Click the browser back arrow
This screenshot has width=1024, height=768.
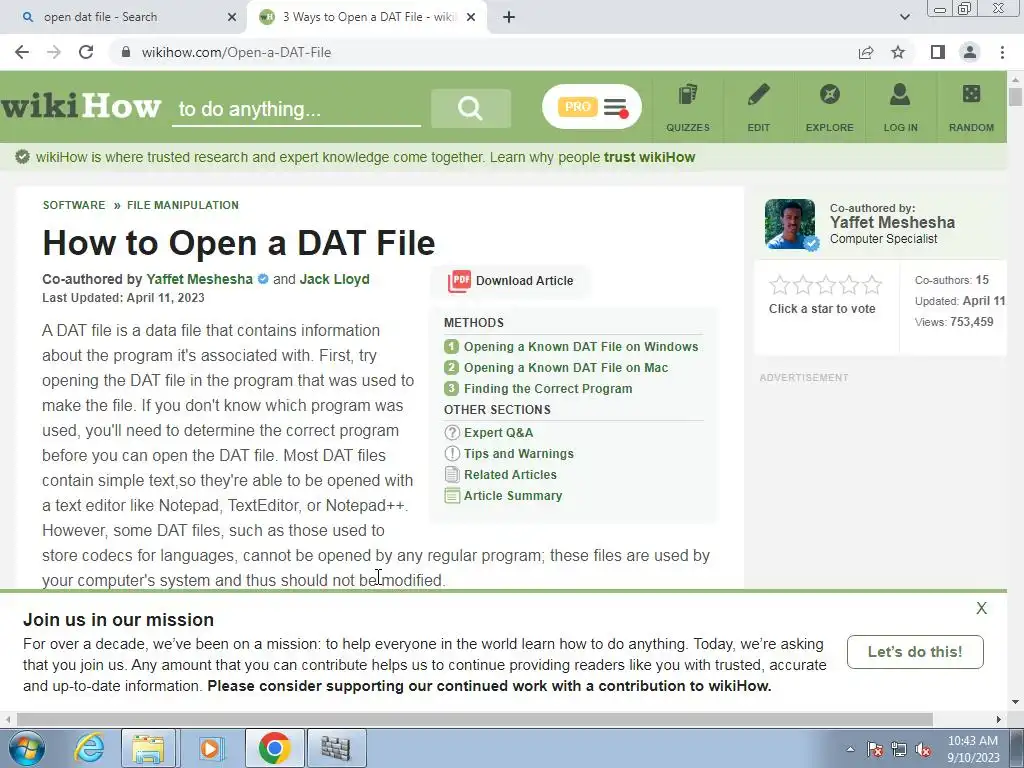point(22,52)
